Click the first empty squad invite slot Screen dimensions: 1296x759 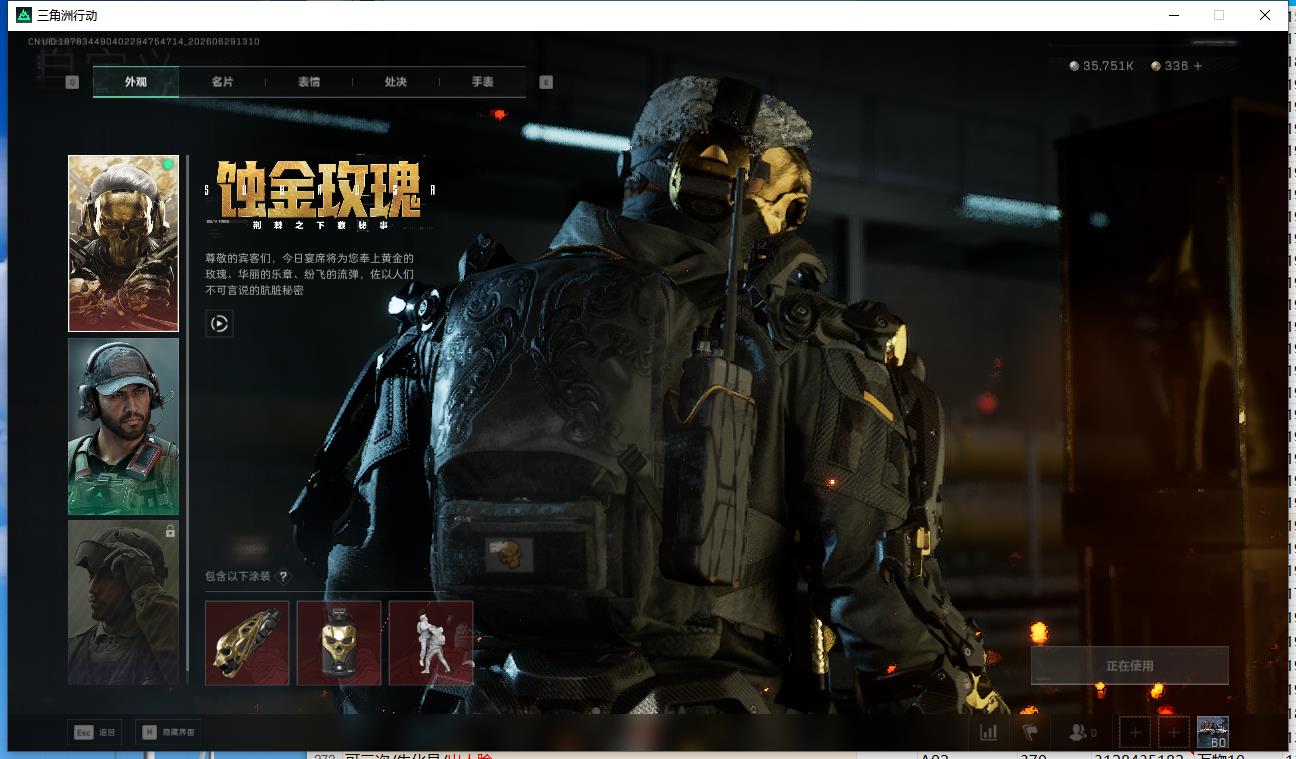1135,733
